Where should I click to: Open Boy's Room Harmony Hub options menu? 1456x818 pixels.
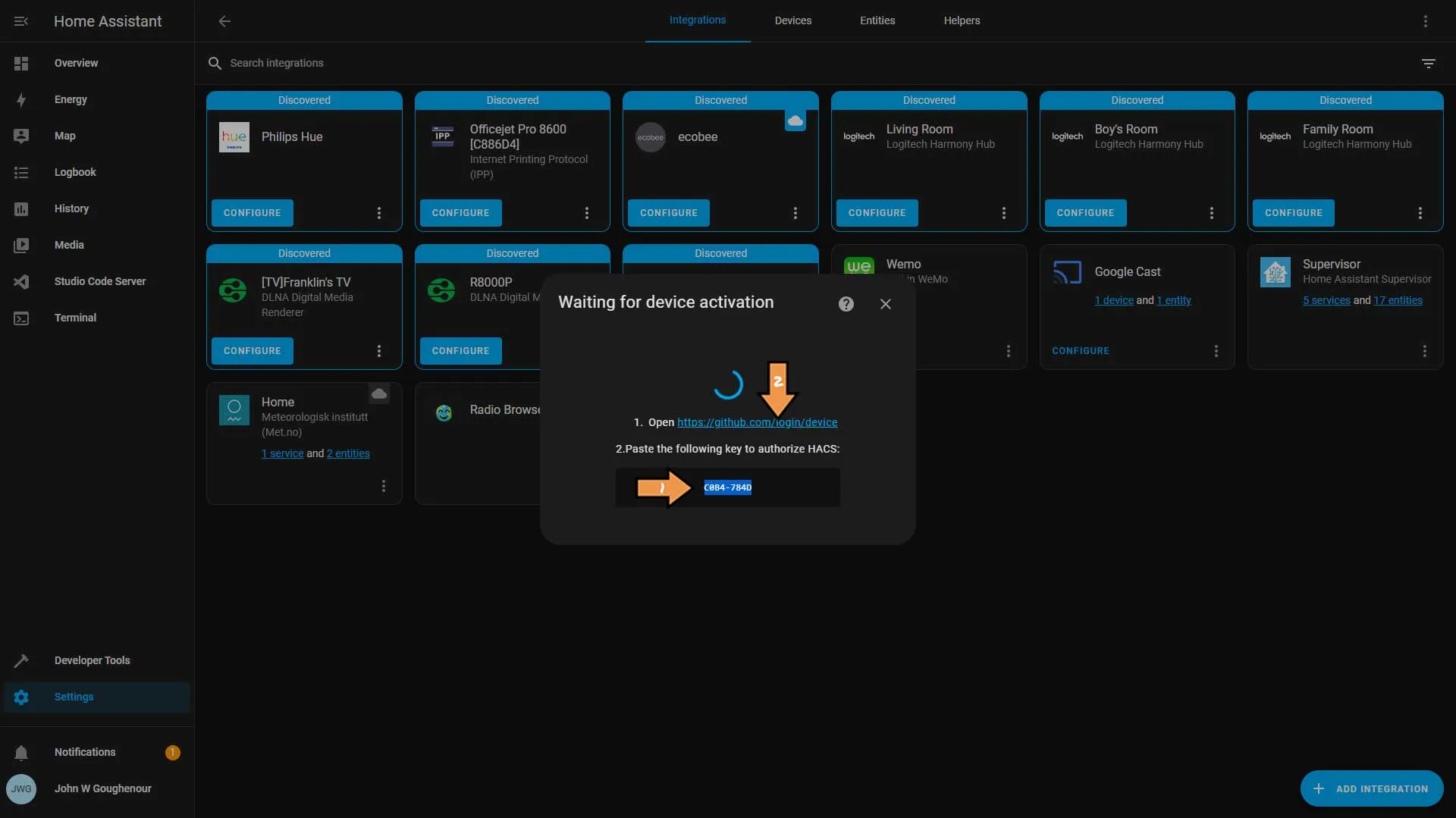coord(1212,213)
